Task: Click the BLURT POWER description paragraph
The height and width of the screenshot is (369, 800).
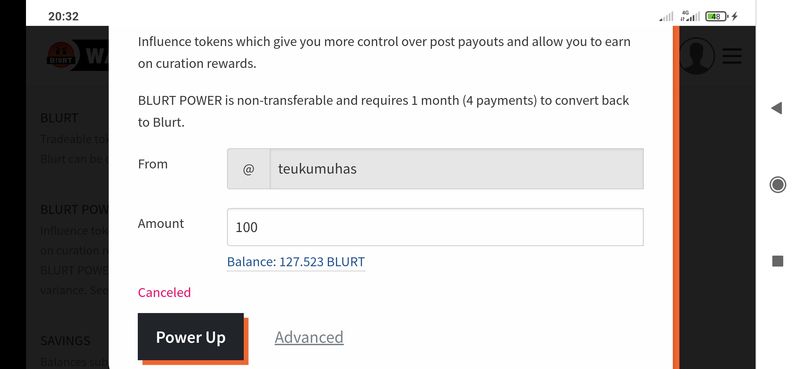Action: pos(384,111)
